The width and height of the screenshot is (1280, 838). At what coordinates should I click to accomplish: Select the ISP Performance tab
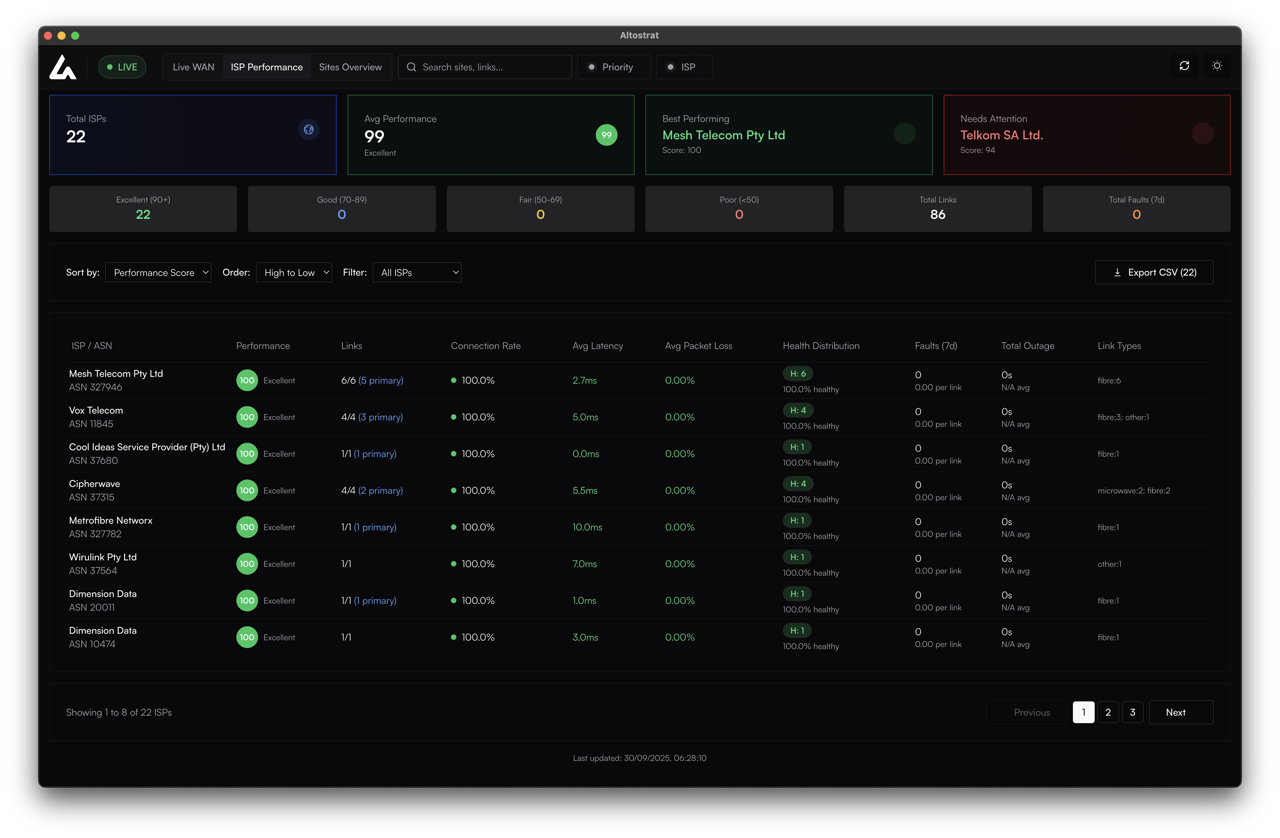(x=267, y=67)
